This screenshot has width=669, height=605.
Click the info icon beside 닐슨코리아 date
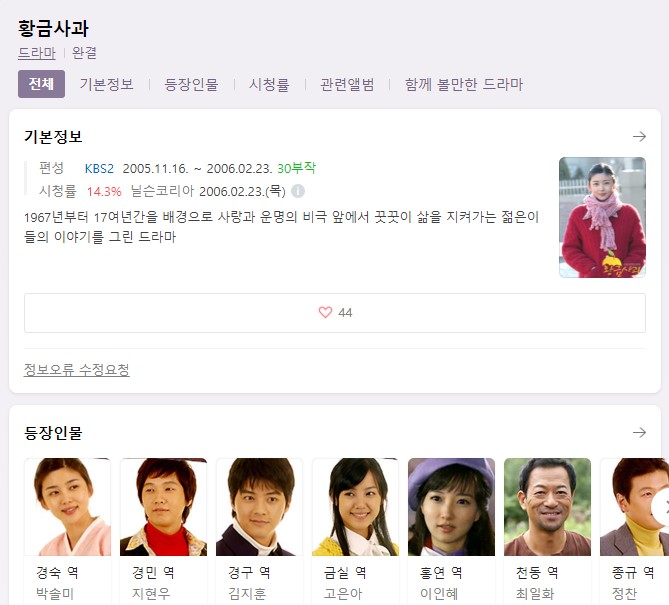tap(298, 191)
